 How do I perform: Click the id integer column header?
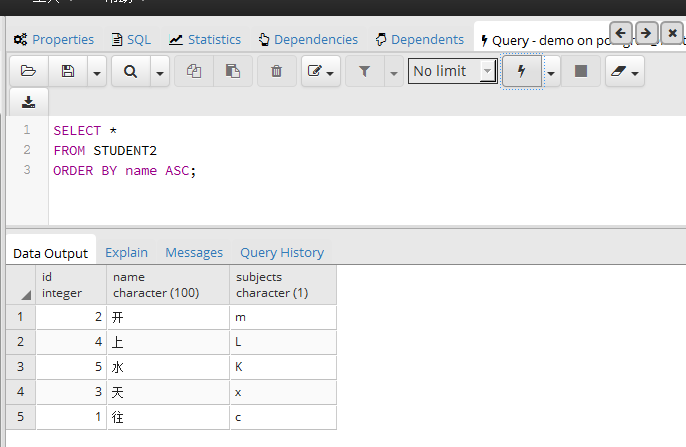pos(71,285)
